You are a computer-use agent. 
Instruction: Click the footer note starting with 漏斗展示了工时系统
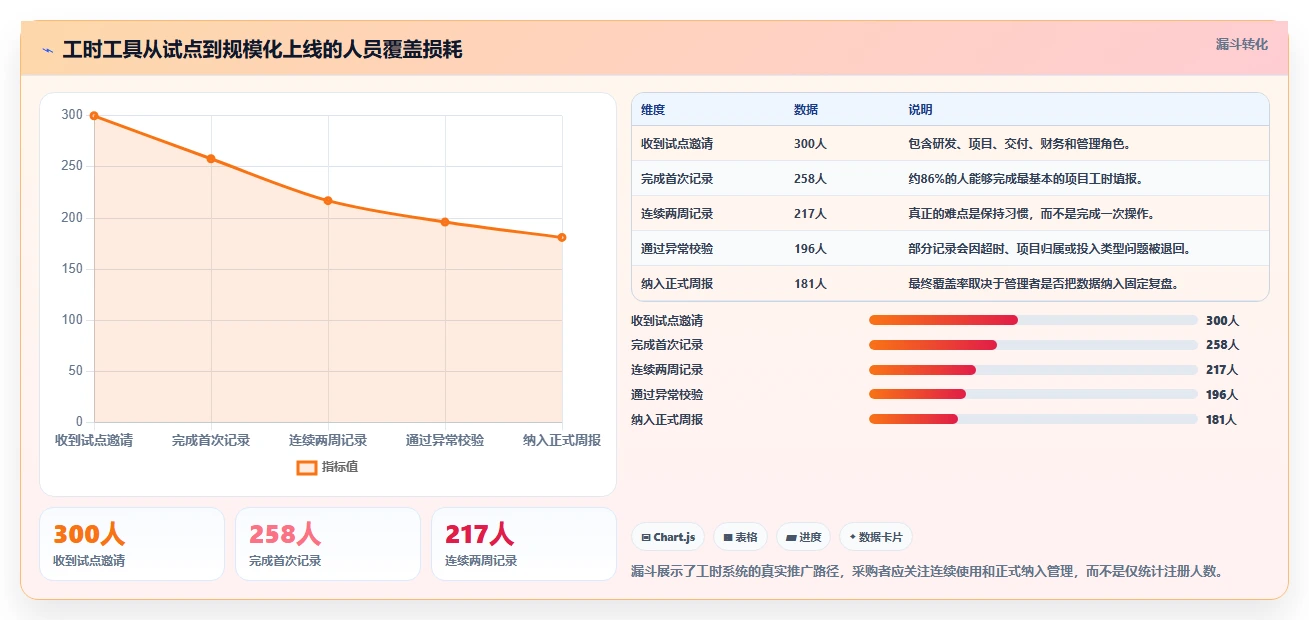(x=927, y=572)
